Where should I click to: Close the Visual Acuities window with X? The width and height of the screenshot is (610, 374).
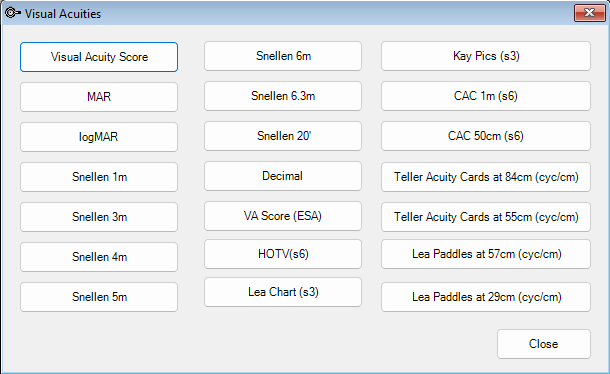589,13
